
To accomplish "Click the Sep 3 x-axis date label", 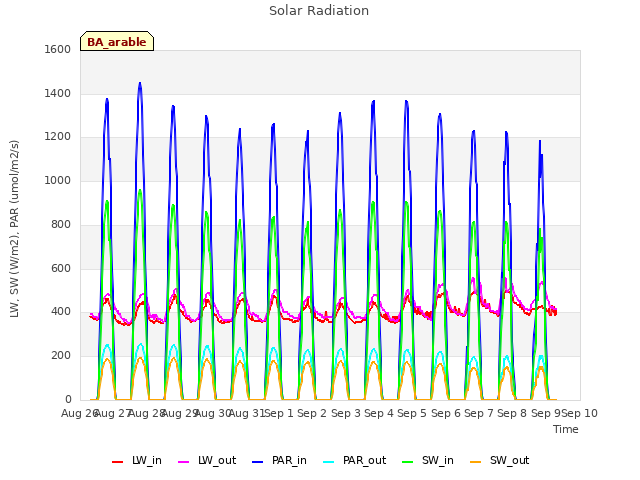I will pos(346,413).
